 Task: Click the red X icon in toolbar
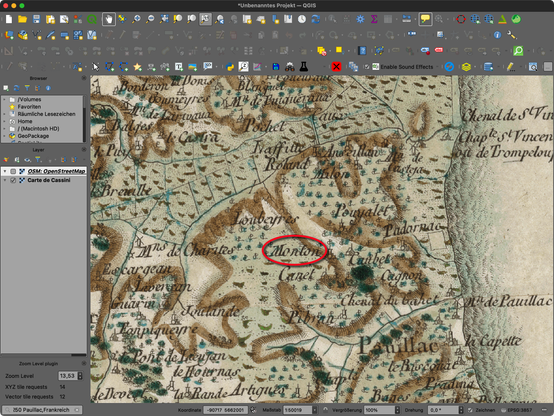pos(336,66)
